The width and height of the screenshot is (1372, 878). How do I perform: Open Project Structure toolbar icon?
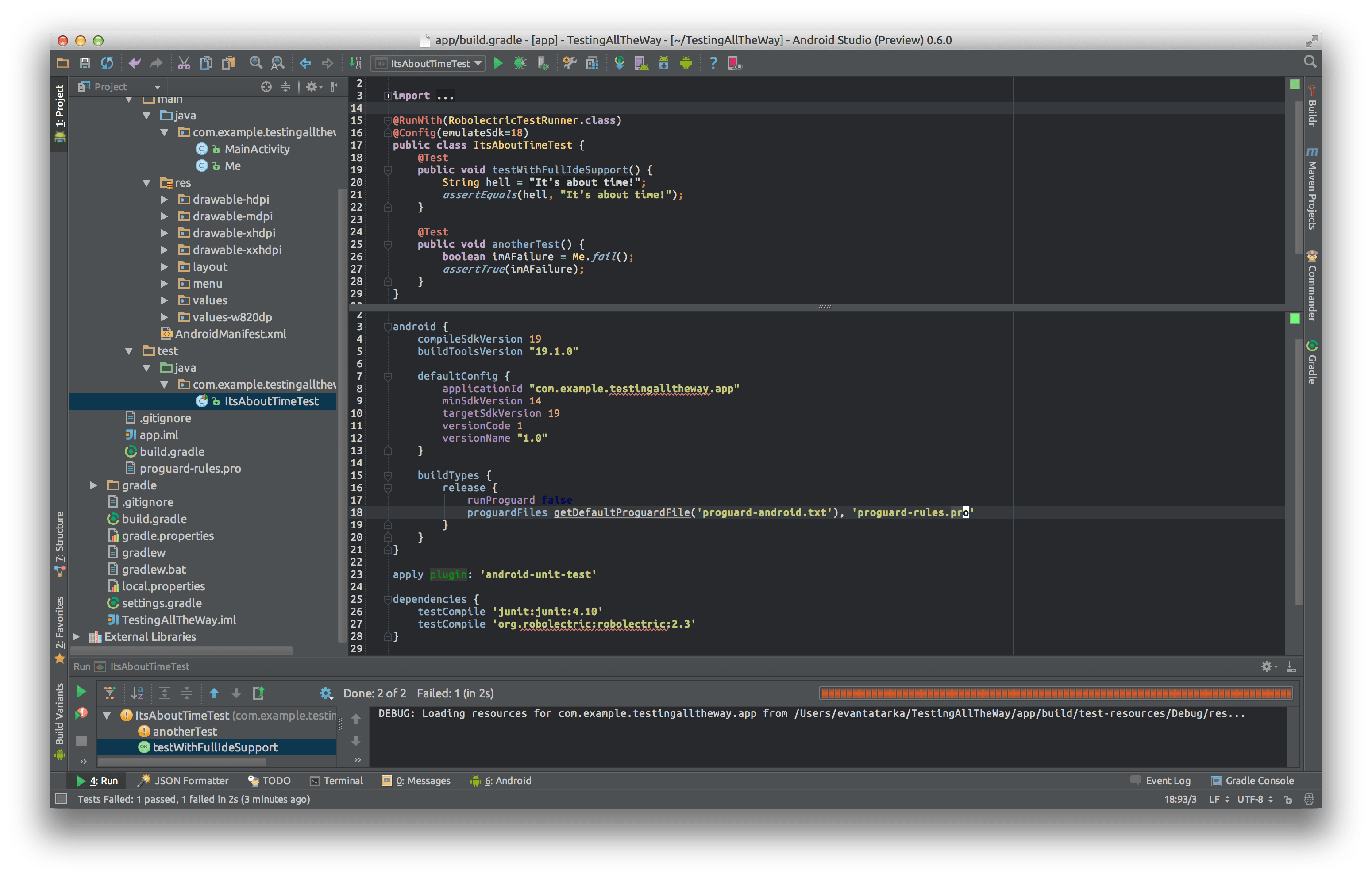pyautogui.click(x=592, y=63)
